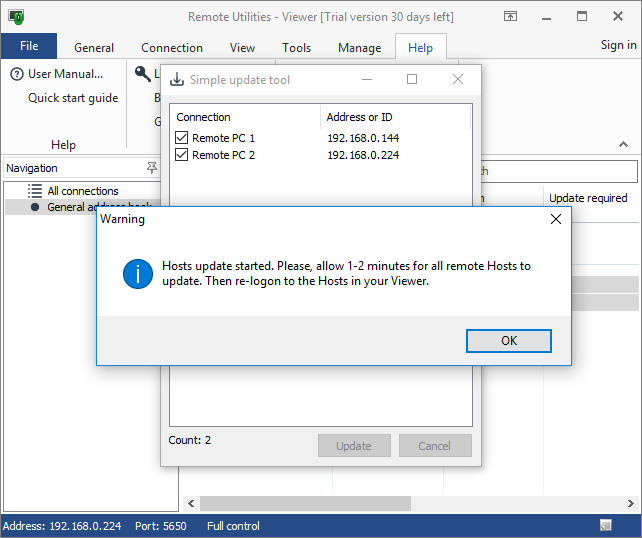Click the Update required column header
The width and height of the screenshot is (642, 538).
click(588, 198)
